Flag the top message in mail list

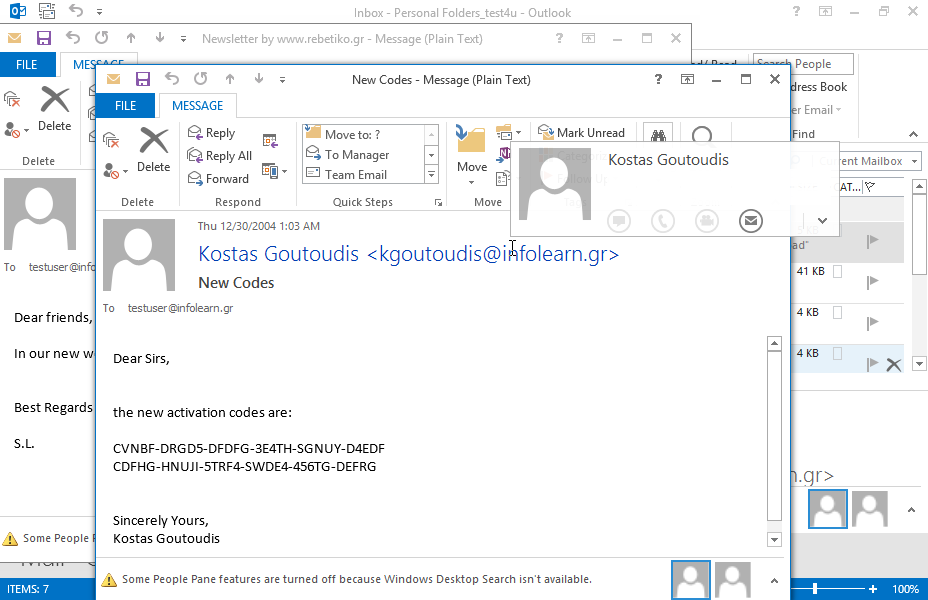click(x=872, y=241)
